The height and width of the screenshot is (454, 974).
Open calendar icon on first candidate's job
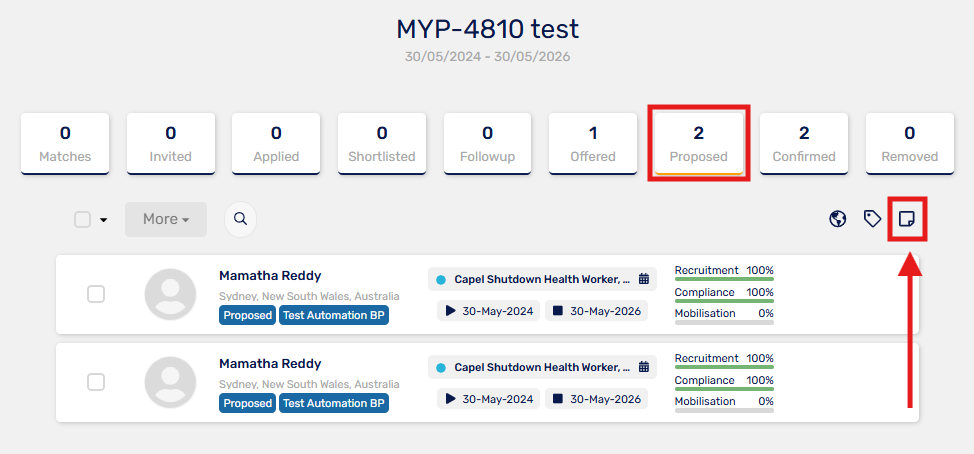(x=644, y=279)
